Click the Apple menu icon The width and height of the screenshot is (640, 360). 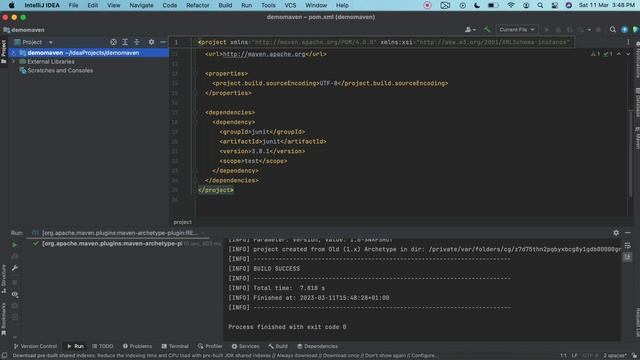coord(11,5)
